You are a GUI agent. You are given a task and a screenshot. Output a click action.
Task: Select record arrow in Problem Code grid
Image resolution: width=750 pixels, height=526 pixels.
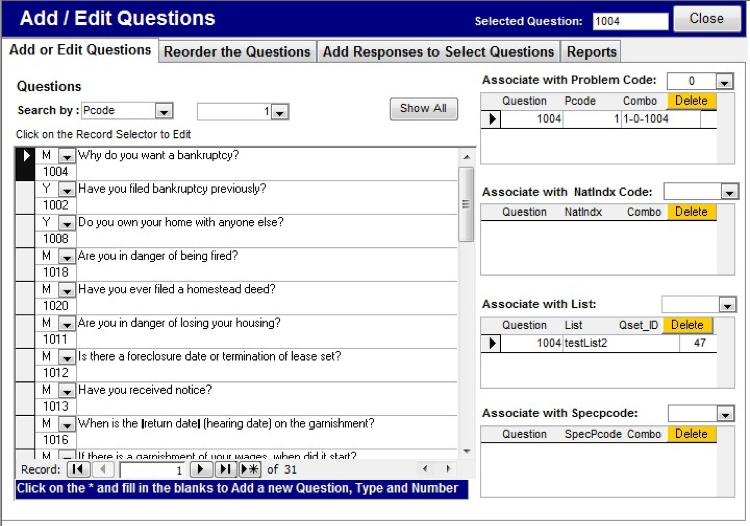point(491,120)
